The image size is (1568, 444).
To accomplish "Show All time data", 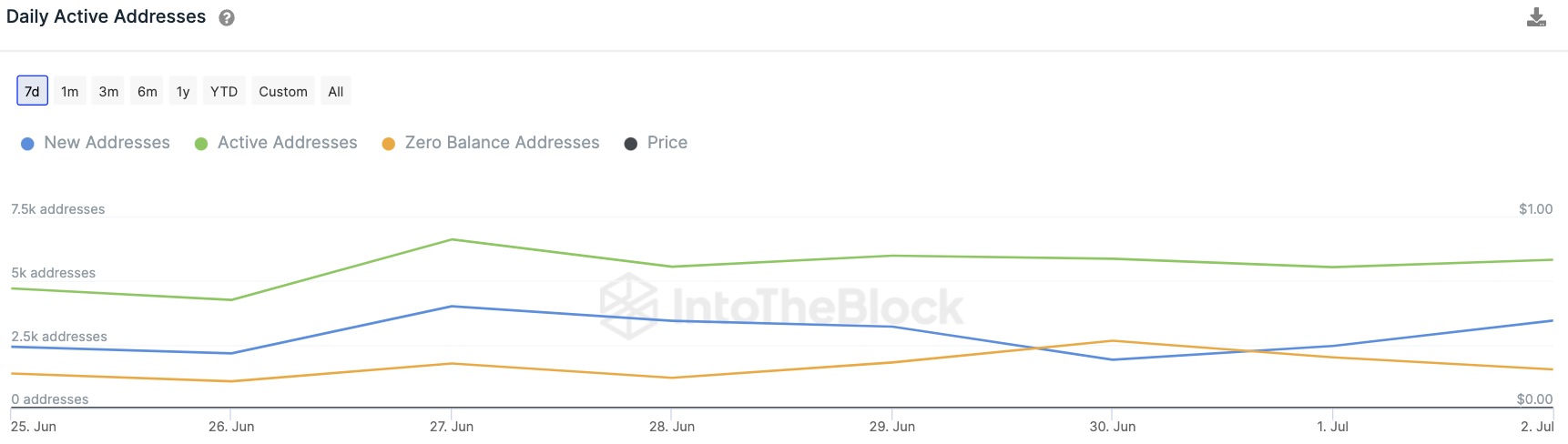I will click(336, 91).
